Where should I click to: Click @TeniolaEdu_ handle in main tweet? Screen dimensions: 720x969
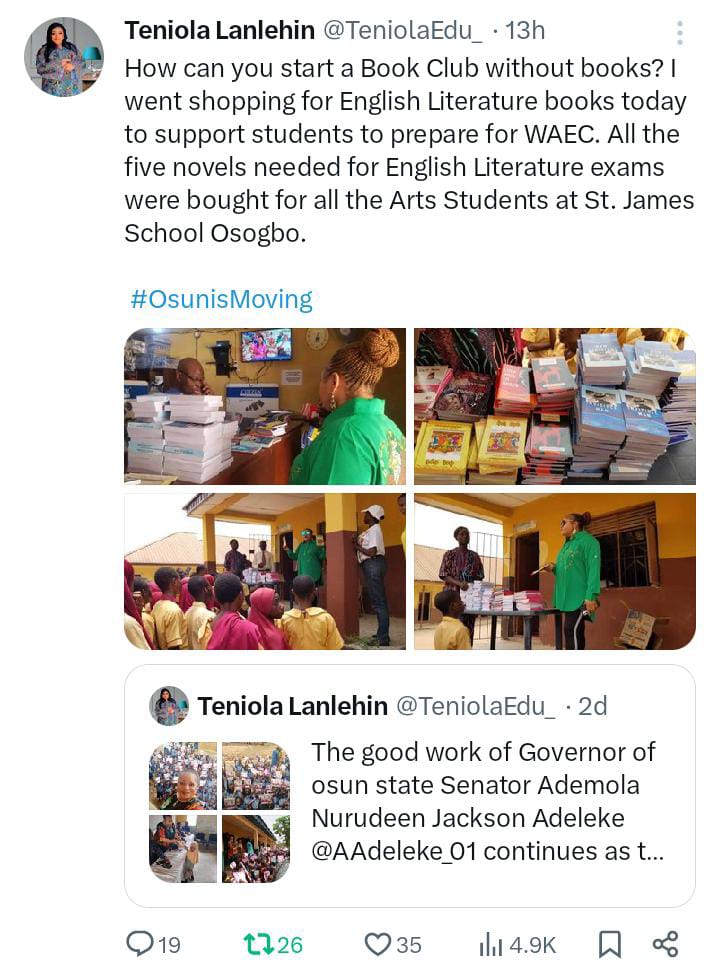[403, 30]
